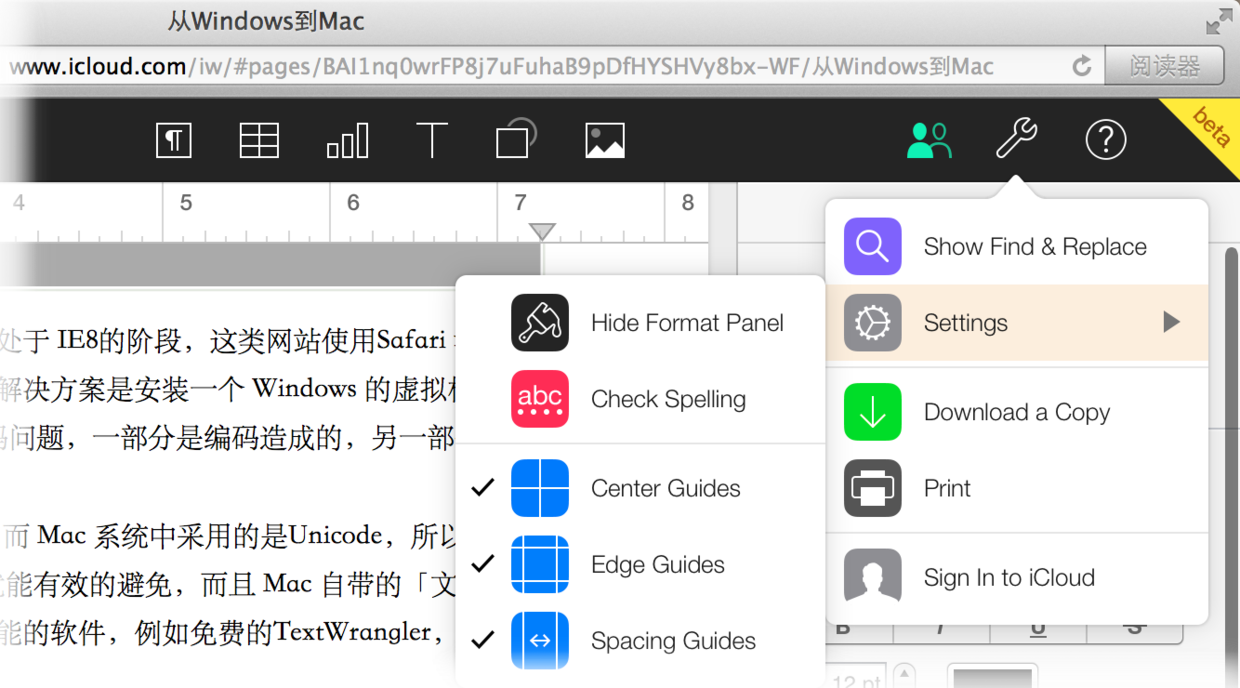Choose Download a Copy
This screenshot has width=1240, height=688.
coord(1017,412)
